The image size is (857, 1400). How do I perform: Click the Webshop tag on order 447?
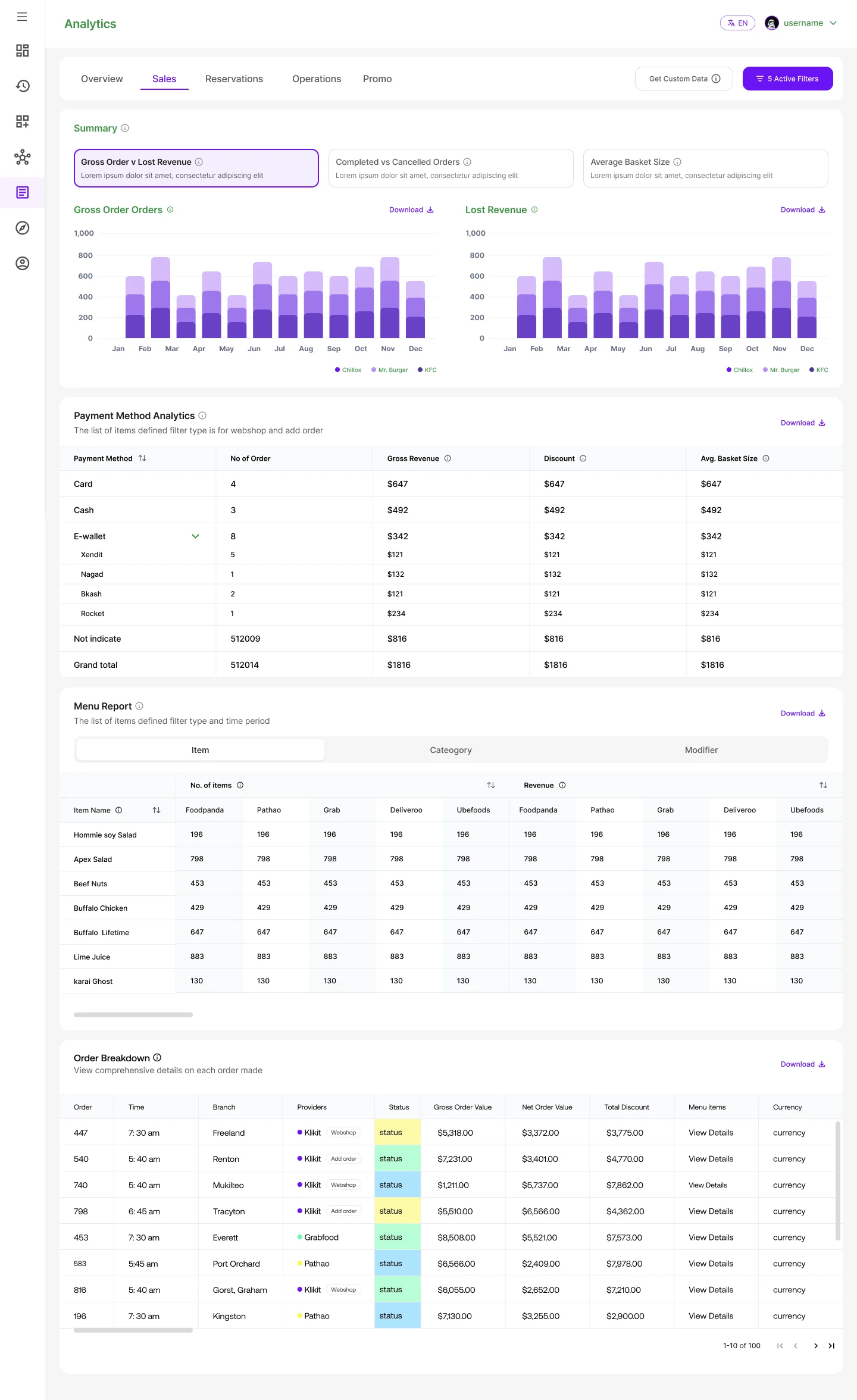tap(343, 1133)
